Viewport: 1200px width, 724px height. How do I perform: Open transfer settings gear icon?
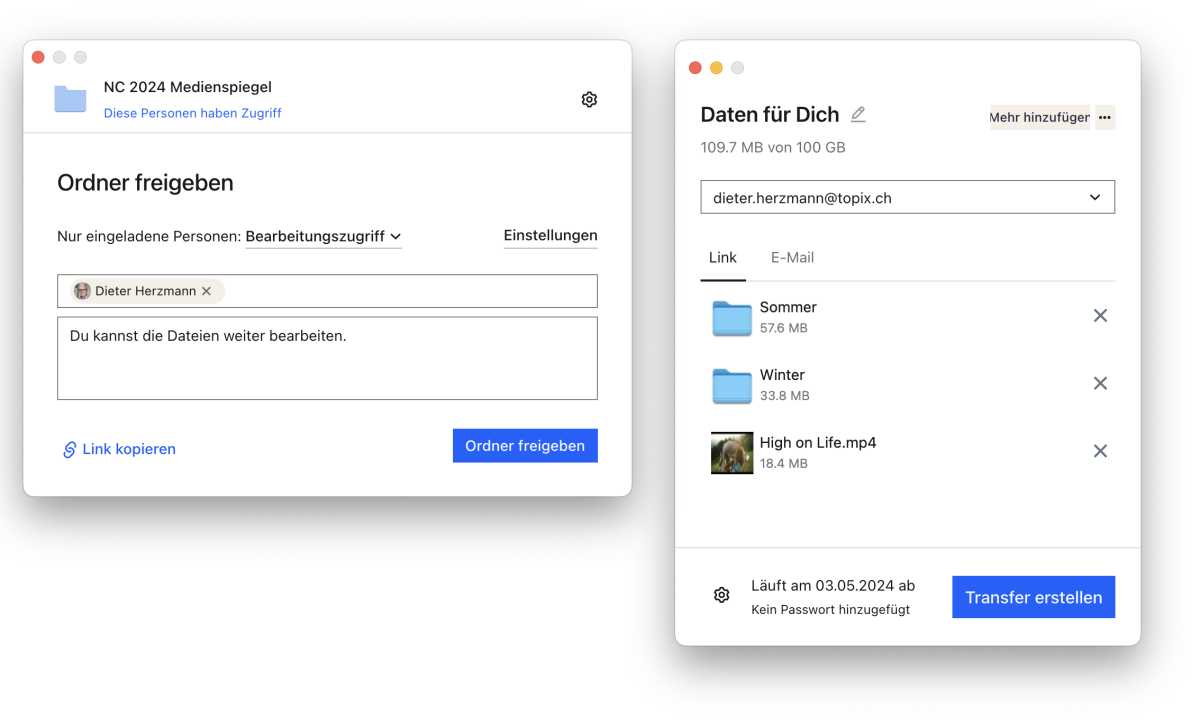(x=722, y=595)
